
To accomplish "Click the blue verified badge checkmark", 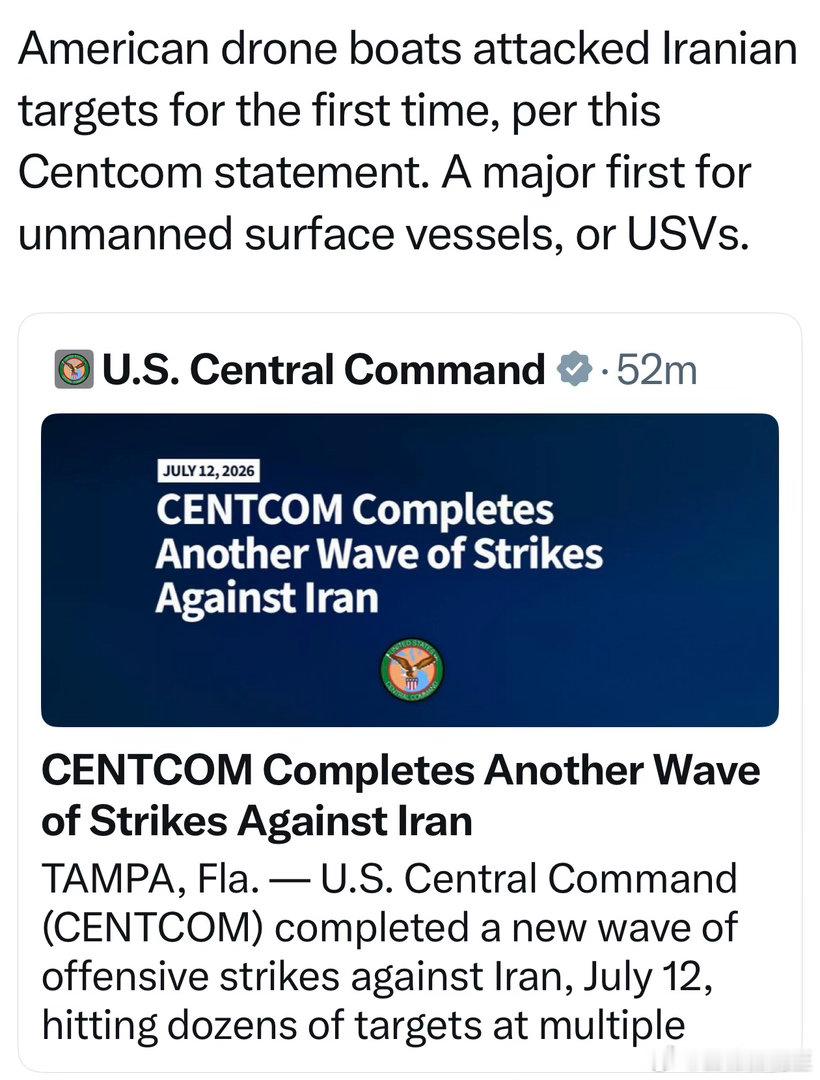I will click(574, 370).
